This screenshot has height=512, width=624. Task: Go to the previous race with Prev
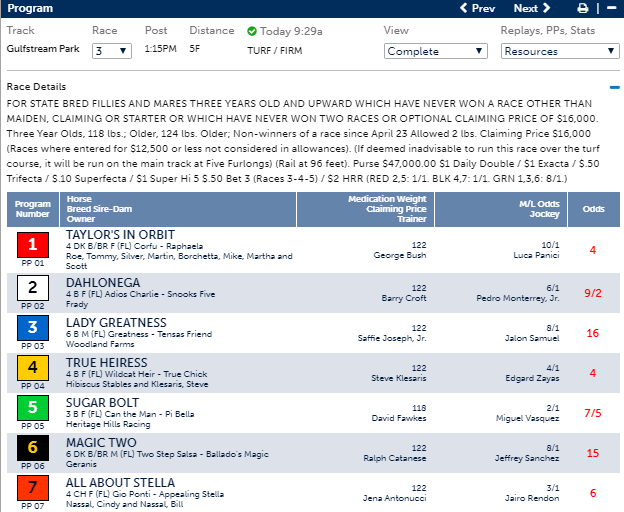[477, 8]
